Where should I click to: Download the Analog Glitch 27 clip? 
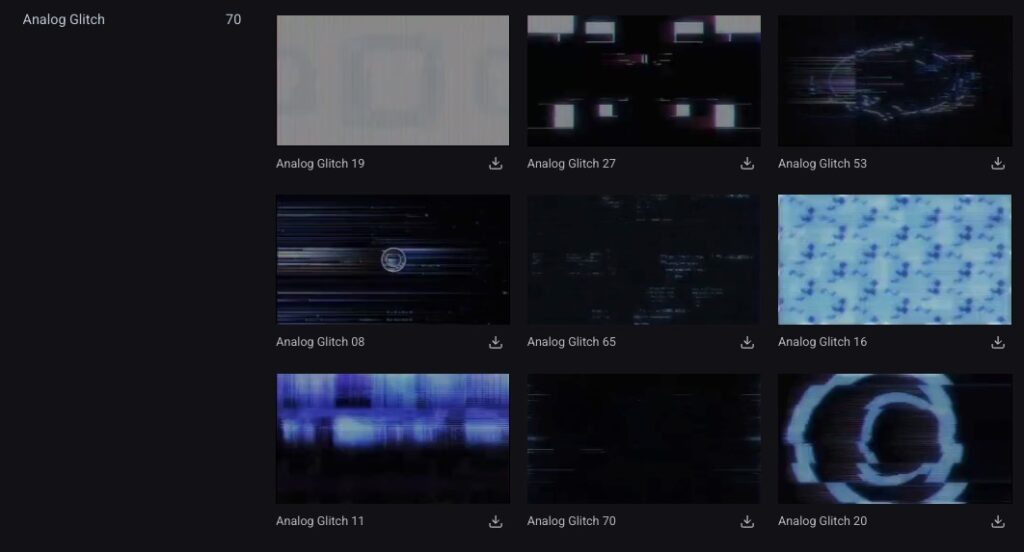click(x=747, y=164)
